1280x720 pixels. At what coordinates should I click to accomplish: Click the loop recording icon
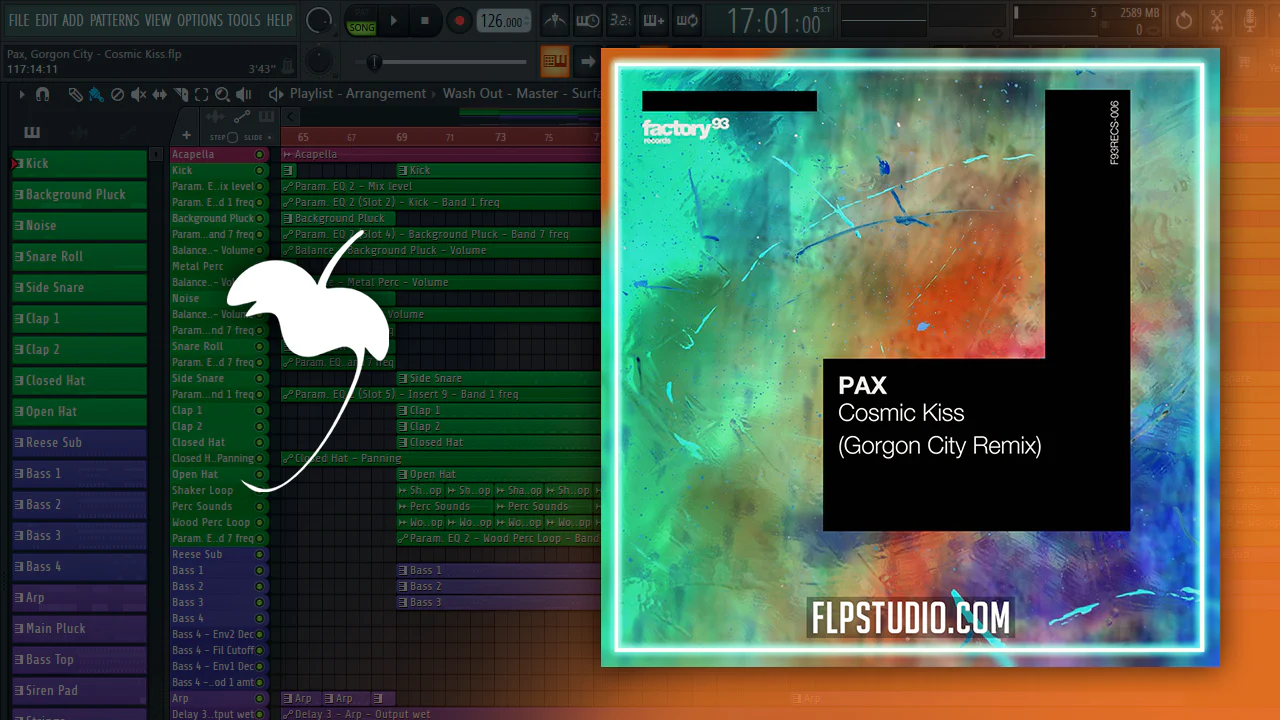click(687, 20)
